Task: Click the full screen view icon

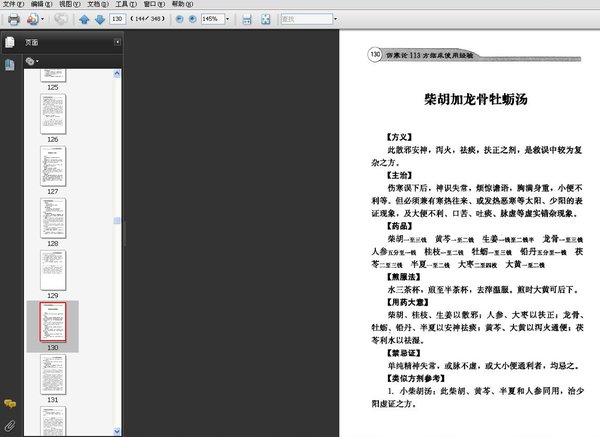Action: point(264,19)
